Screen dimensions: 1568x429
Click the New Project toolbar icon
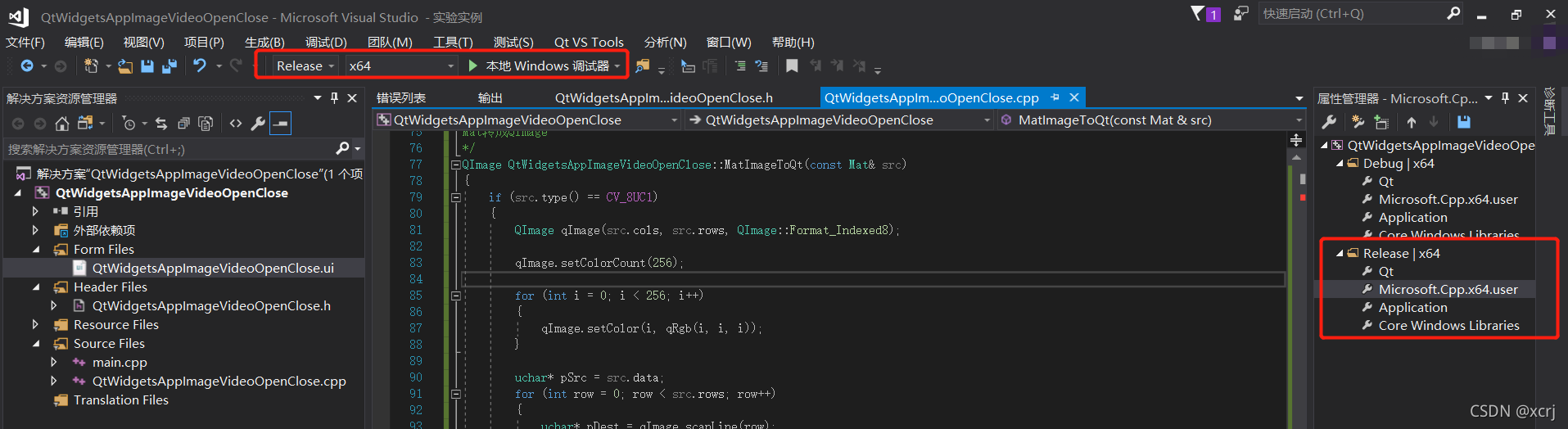coord(92,65)
